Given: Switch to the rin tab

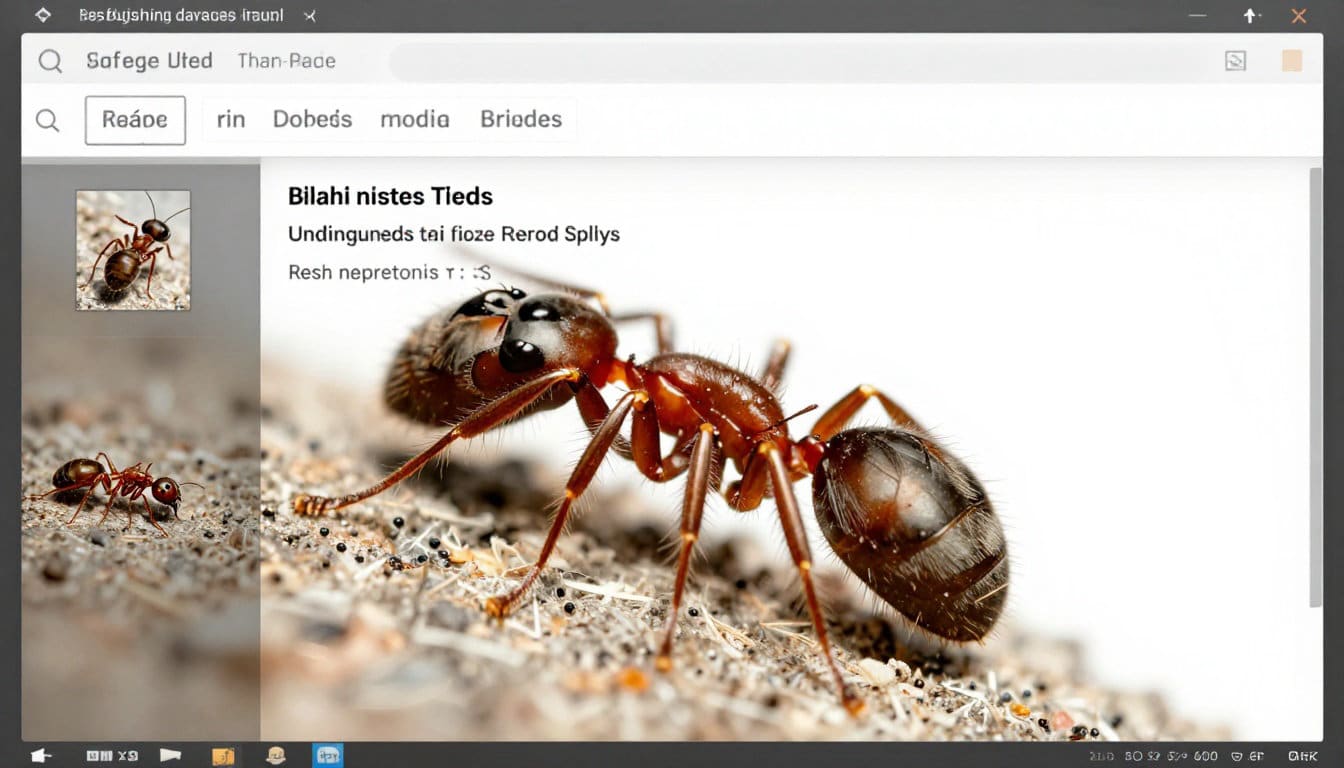Looking at the screenshot, I should 231,120.
